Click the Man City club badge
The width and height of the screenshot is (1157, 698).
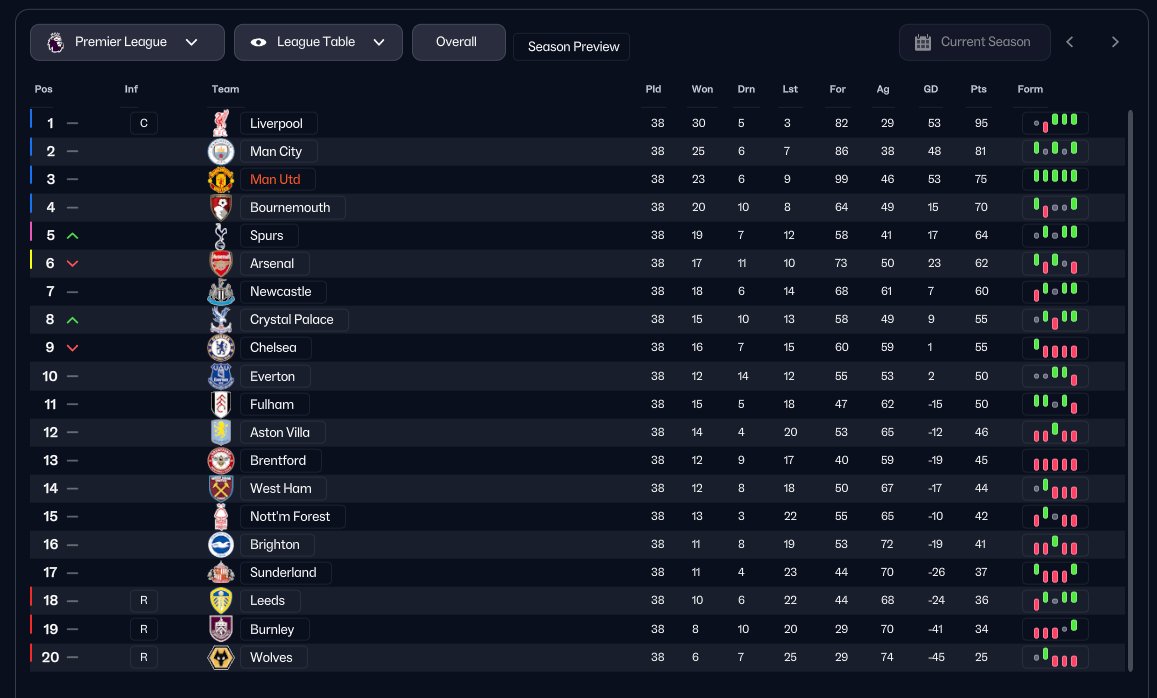pos(220,151)
